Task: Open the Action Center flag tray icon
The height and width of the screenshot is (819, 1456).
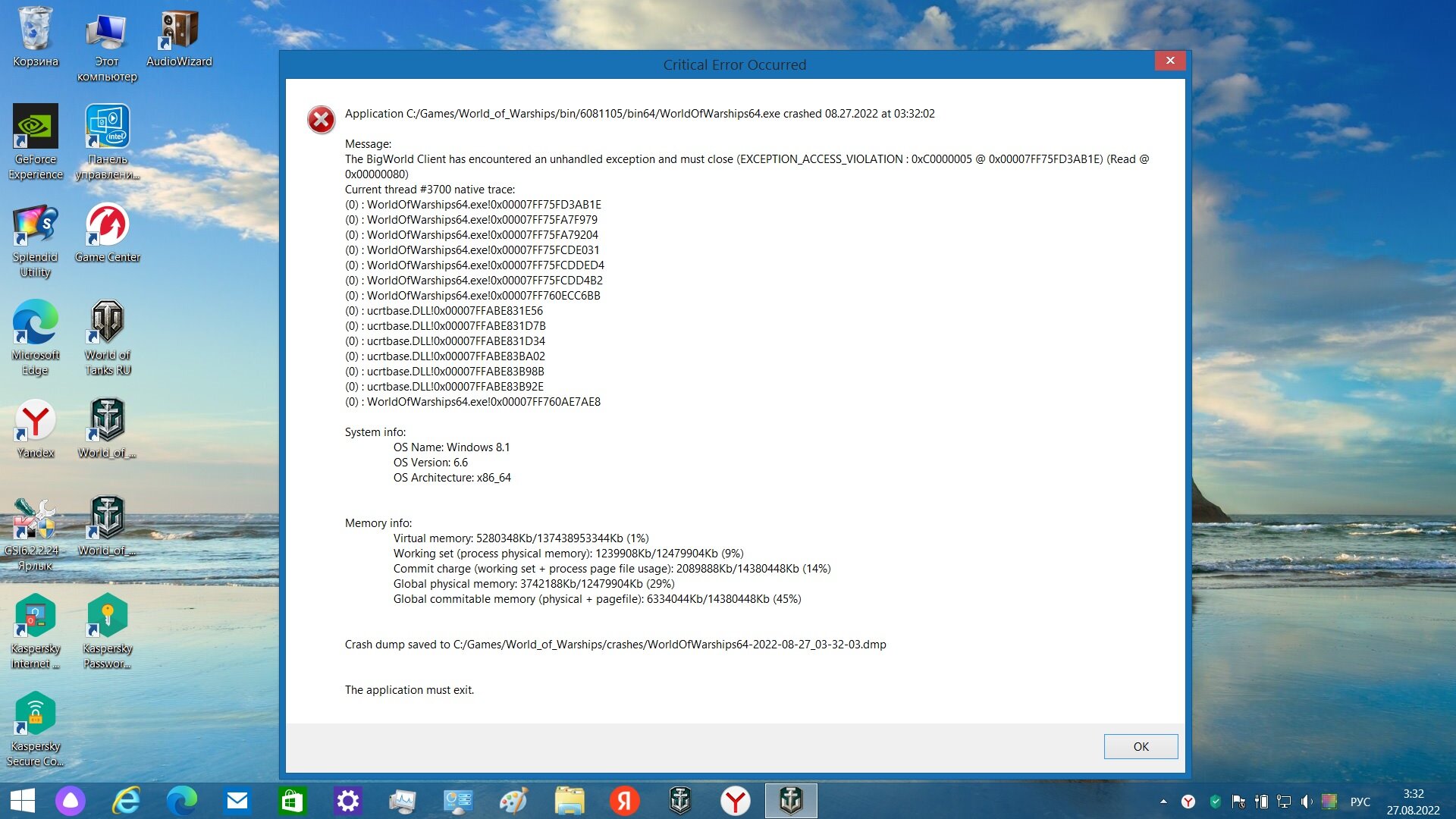Action: tap(1239, 802)
